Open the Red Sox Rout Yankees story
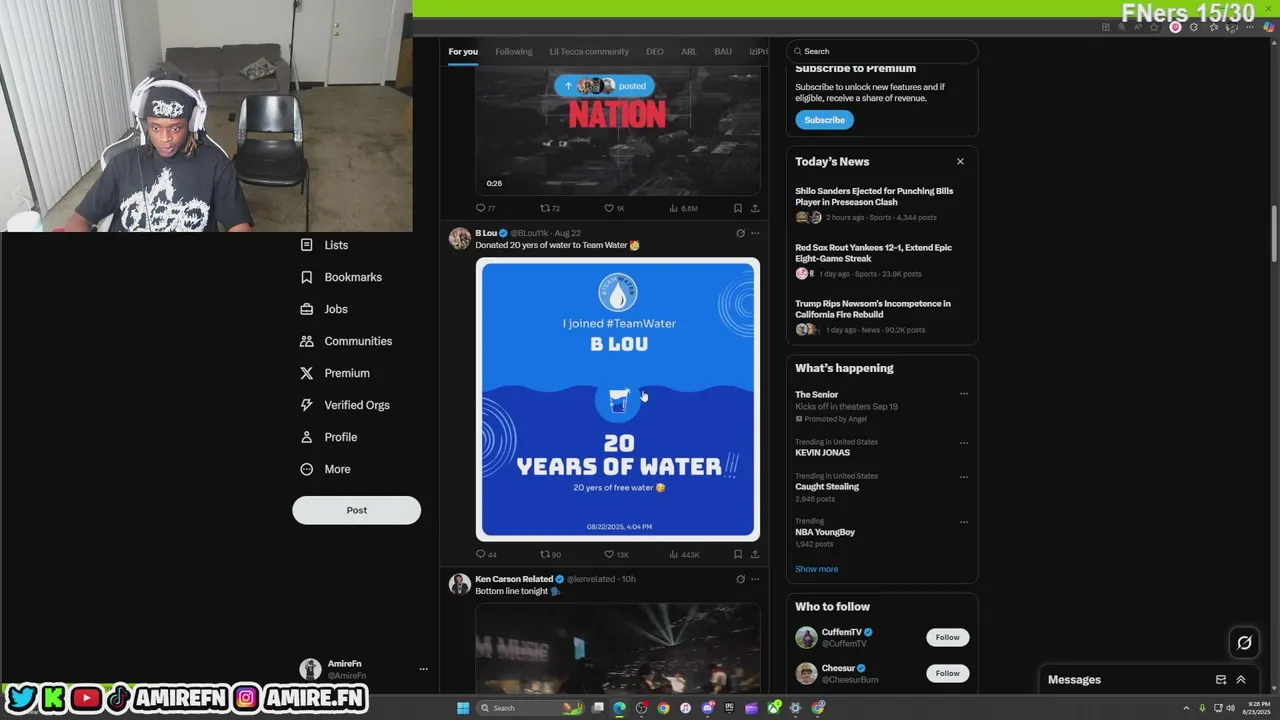This screenshot has width=1280, height=720. pos(873,253)
